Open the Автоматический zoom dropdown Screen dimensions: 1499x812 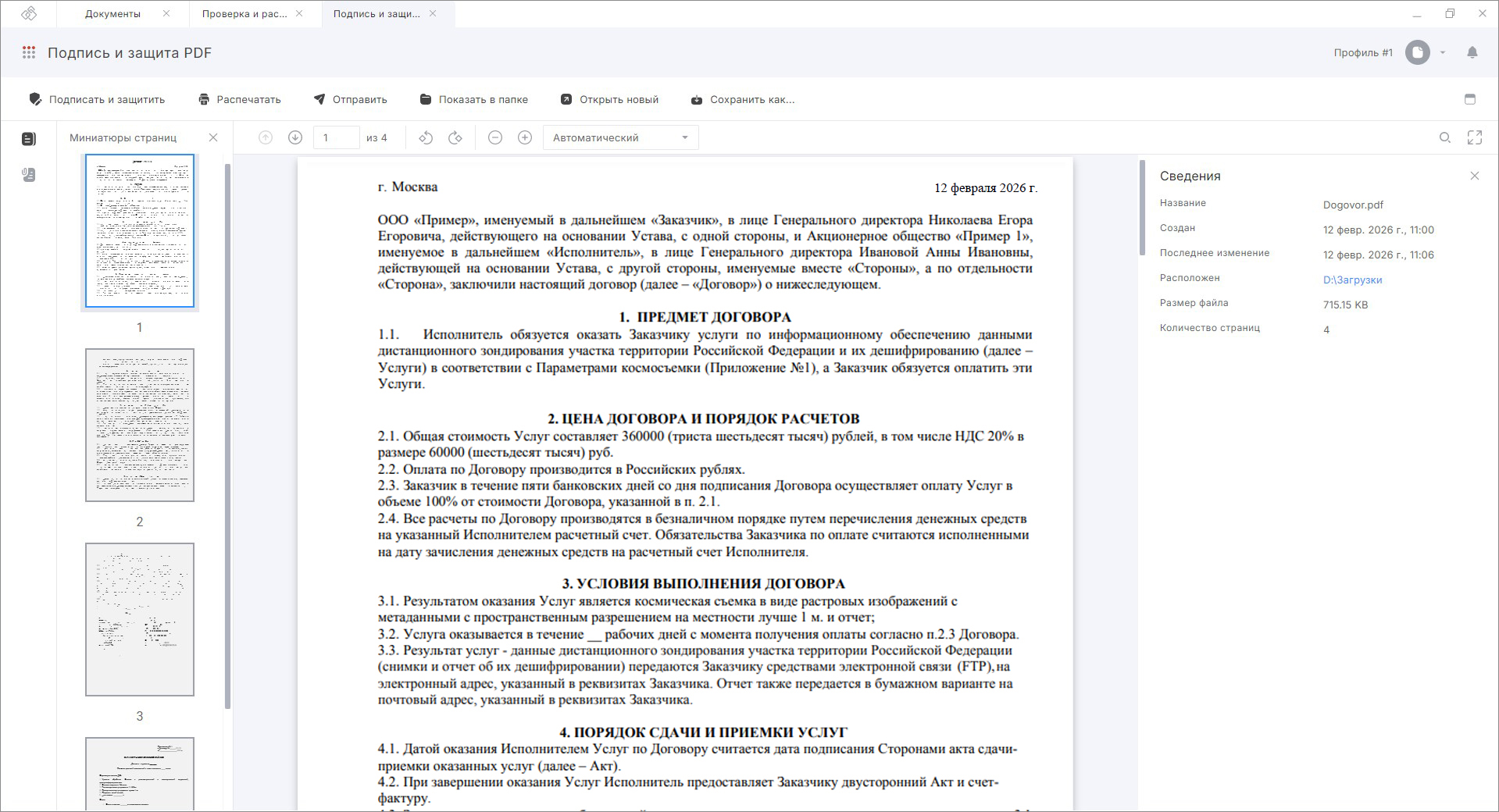pyautogui.click(x=620, y=137)
